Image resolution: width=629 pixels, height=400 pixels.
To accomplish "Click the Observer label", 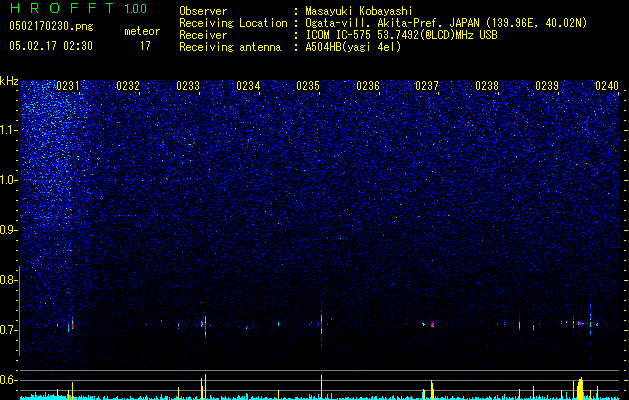I will click(x=203, y=11).
